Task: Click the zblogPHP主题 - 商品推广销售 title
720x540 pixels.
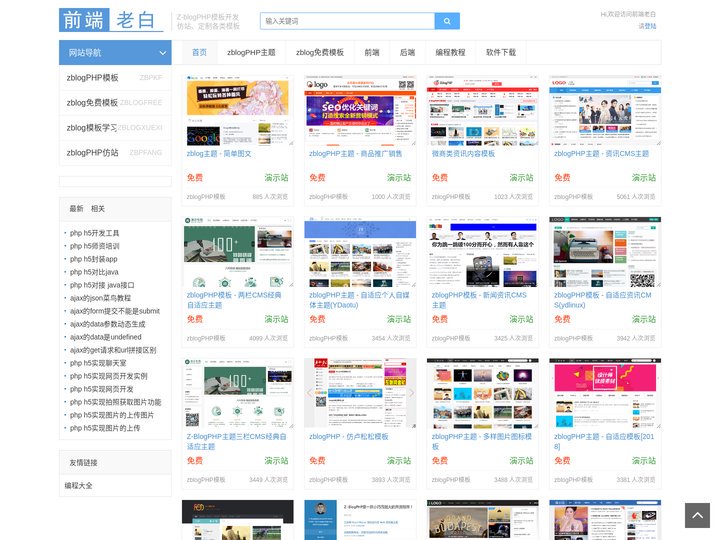Action: 355,154
